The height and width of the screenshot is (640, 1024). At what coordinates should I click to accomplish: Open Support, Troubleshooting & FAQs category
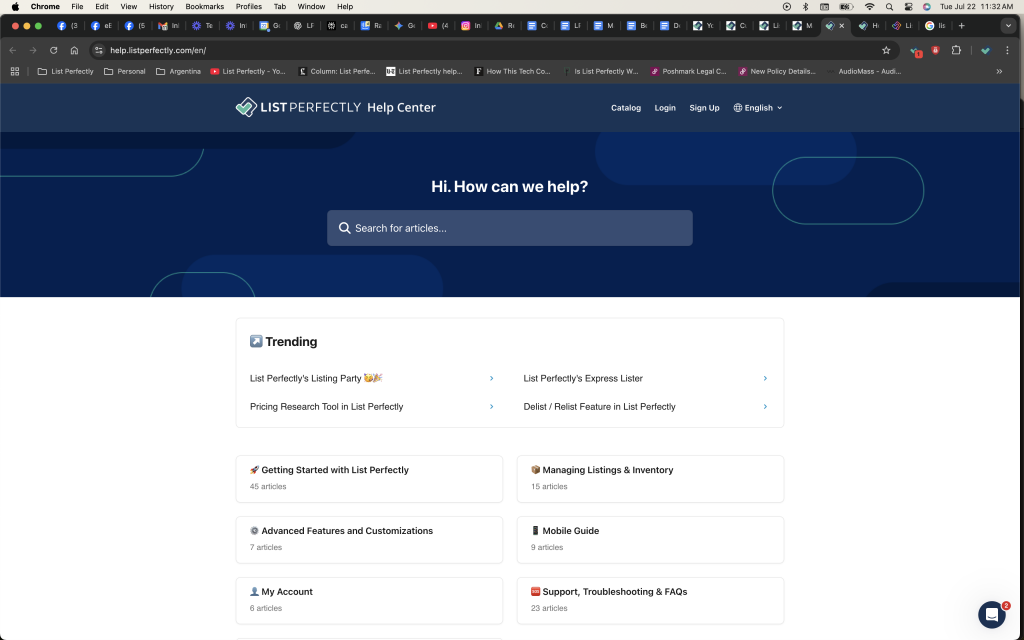(650, 600)
